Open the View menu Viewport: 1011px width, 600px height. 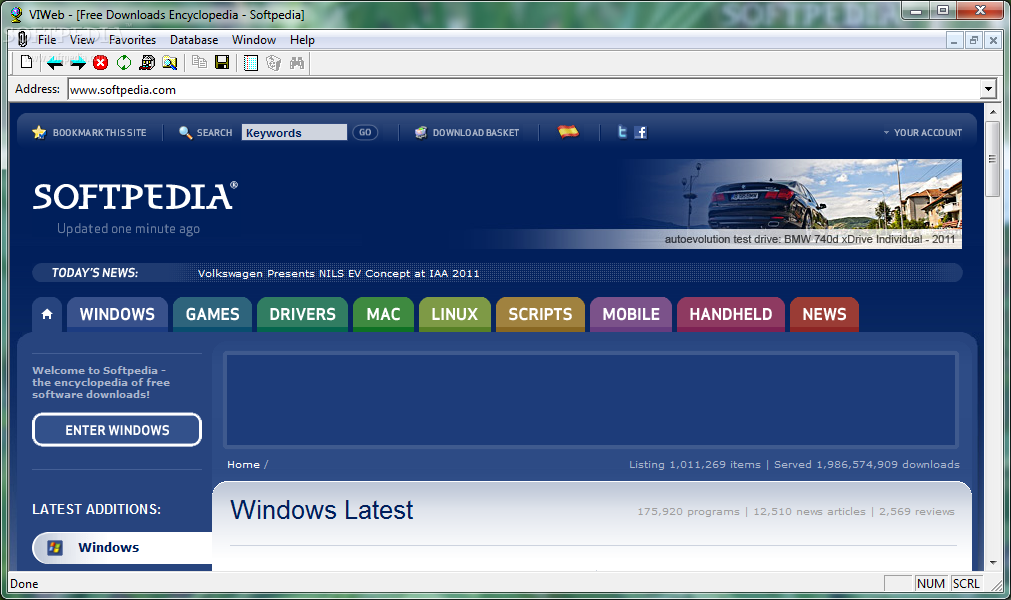coord(83,40)
